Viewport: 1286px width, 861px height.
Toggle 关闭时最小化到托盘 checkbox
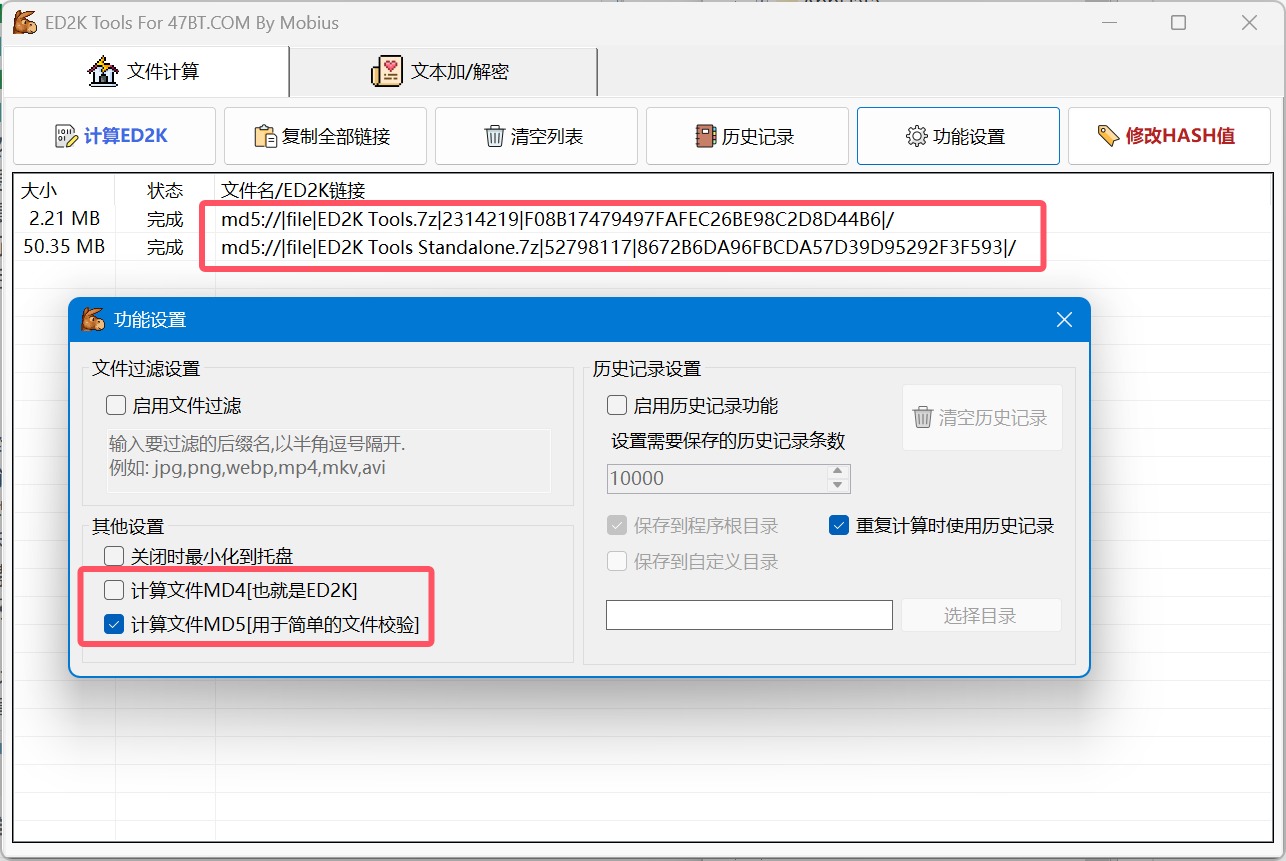pos(114,556)
